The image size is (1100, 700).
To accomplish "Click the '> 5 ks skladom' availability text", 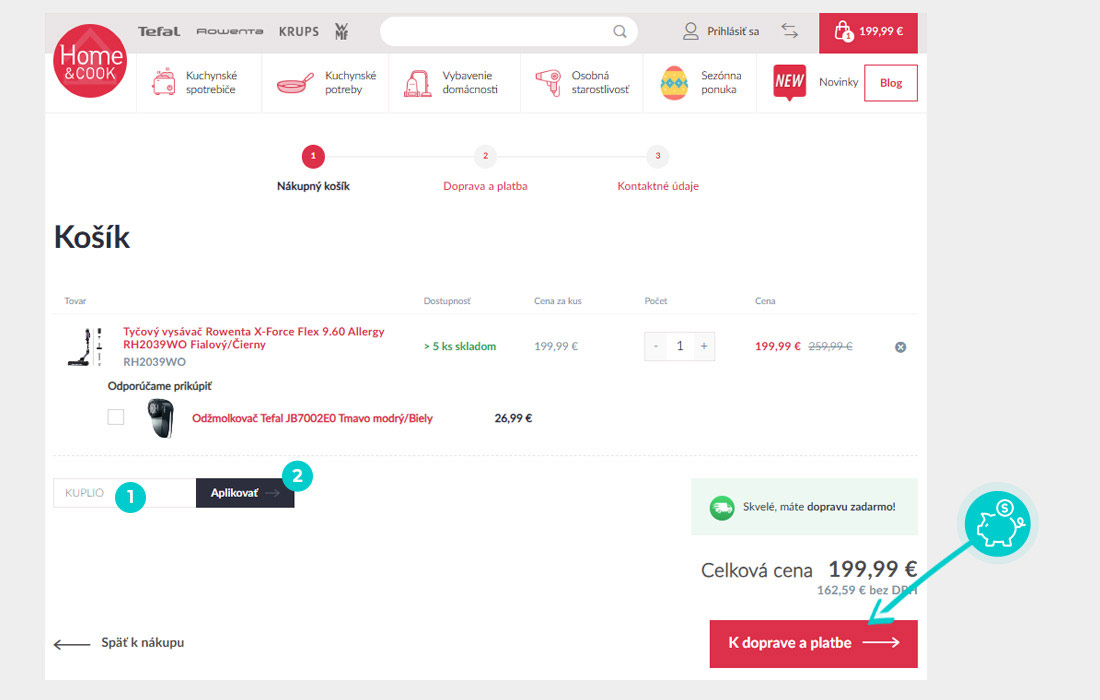I will 460,346.
